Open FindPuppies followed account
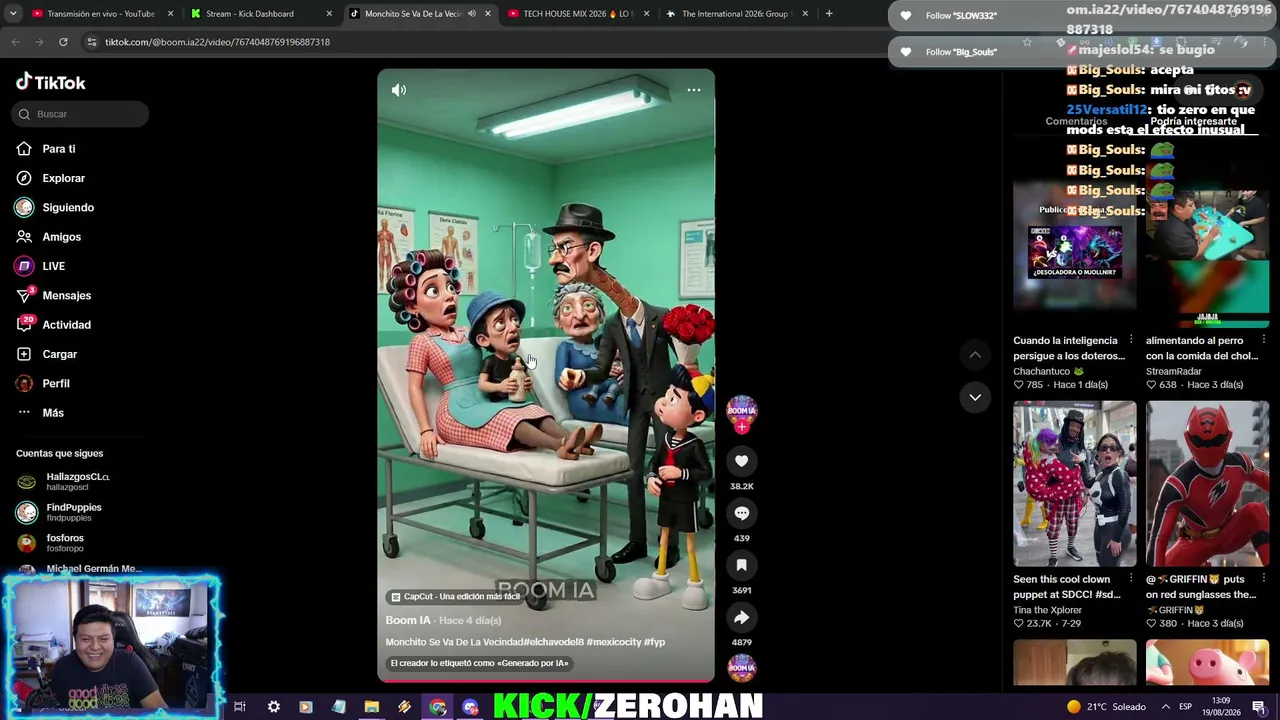This screenshot has width=1280, height=720. [x=60, y=512]
